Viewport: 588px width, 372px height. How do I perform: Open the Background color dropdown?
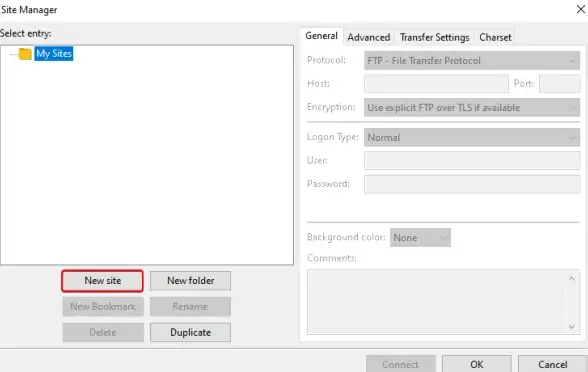[420, 238]
